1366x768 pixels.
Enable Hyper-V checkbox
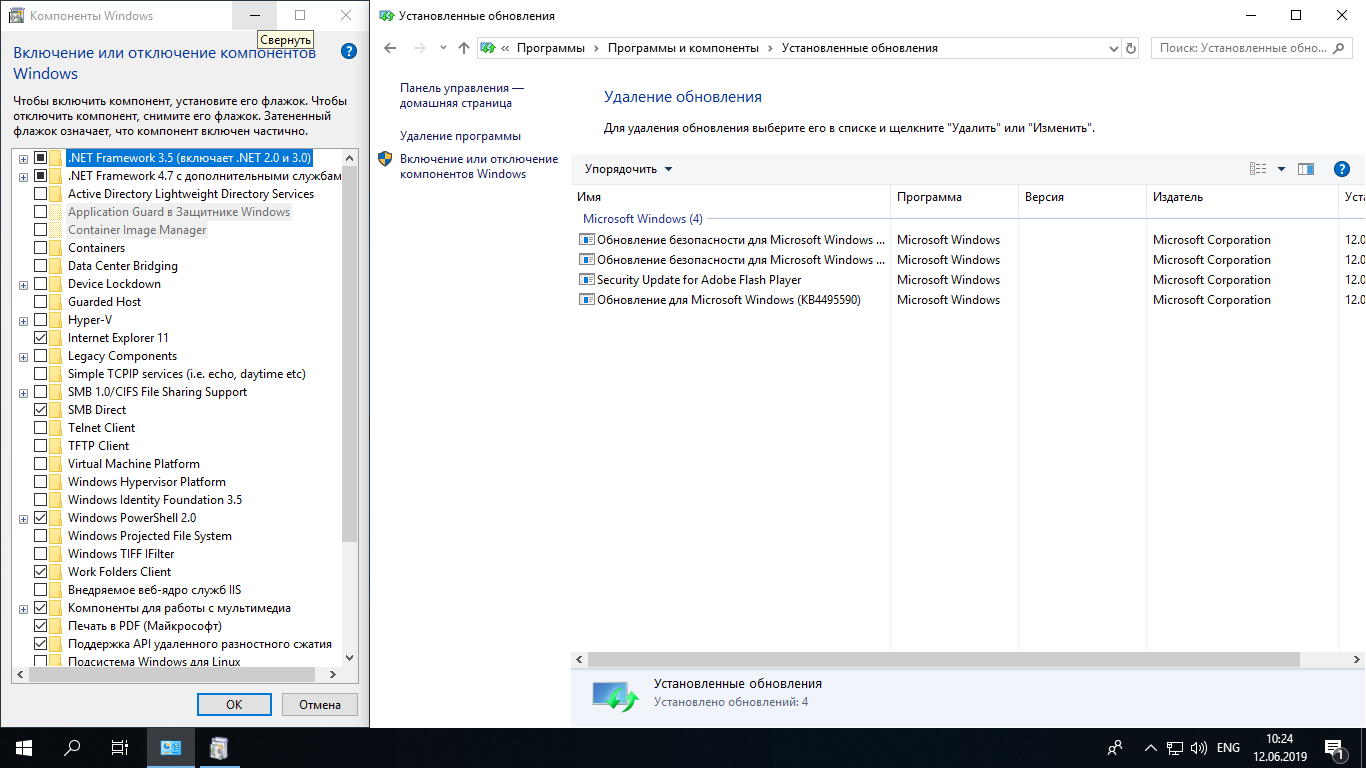[x=40, y=320]
